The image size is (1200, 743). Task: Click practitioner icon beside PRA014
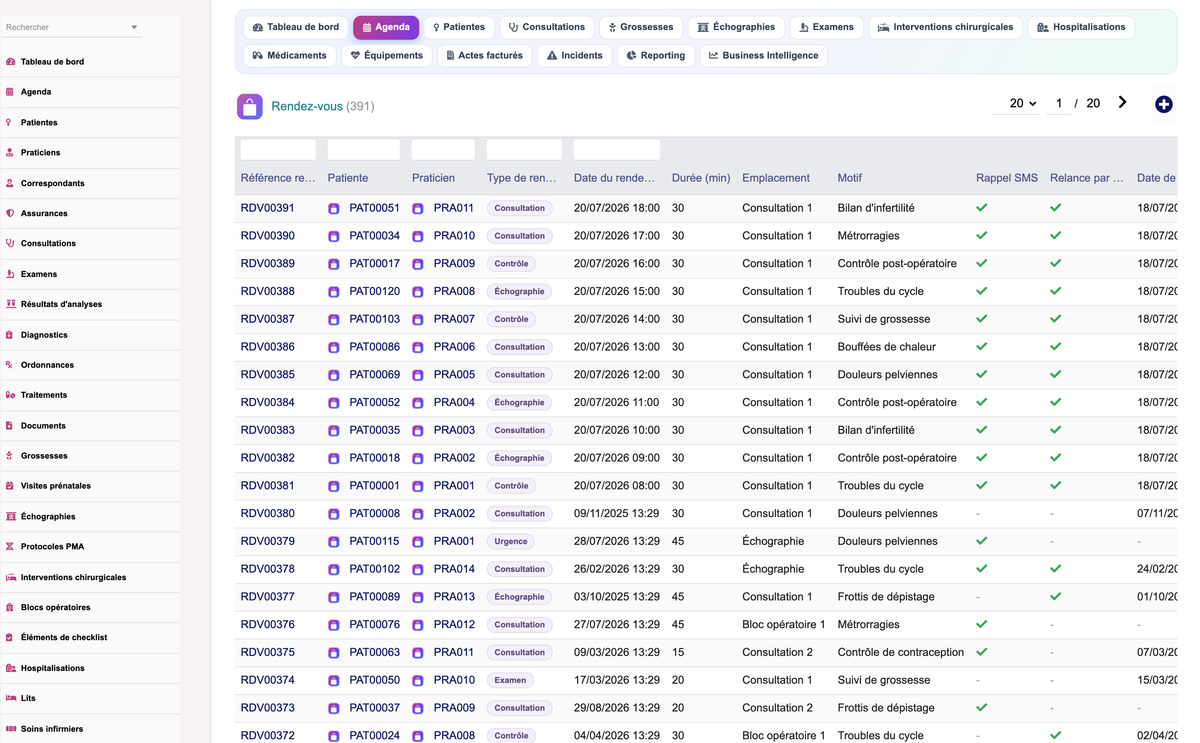click(418, 570)
